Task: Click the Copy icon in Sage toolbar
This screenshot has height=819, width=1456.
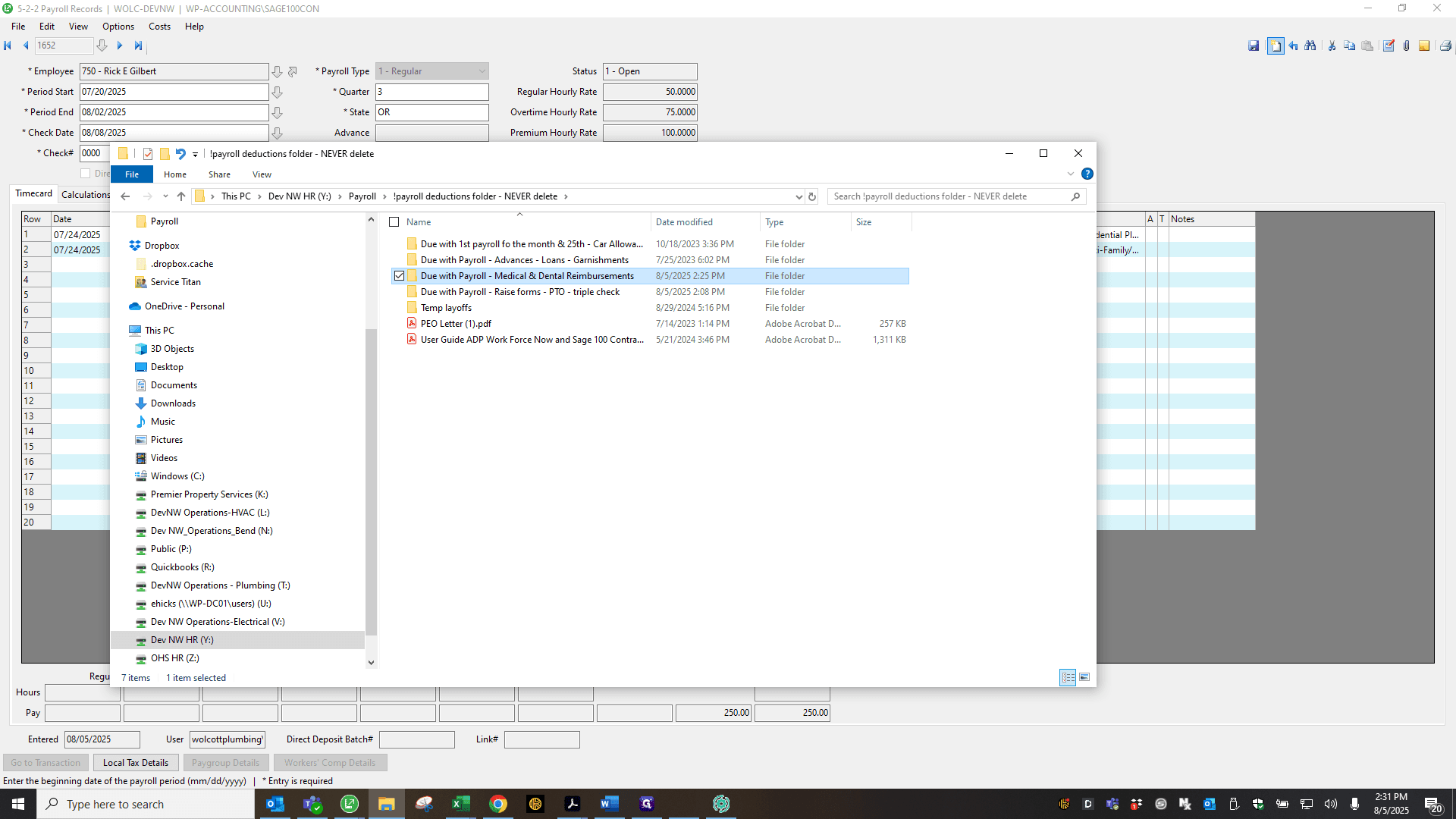Action: coord(1349,46)
